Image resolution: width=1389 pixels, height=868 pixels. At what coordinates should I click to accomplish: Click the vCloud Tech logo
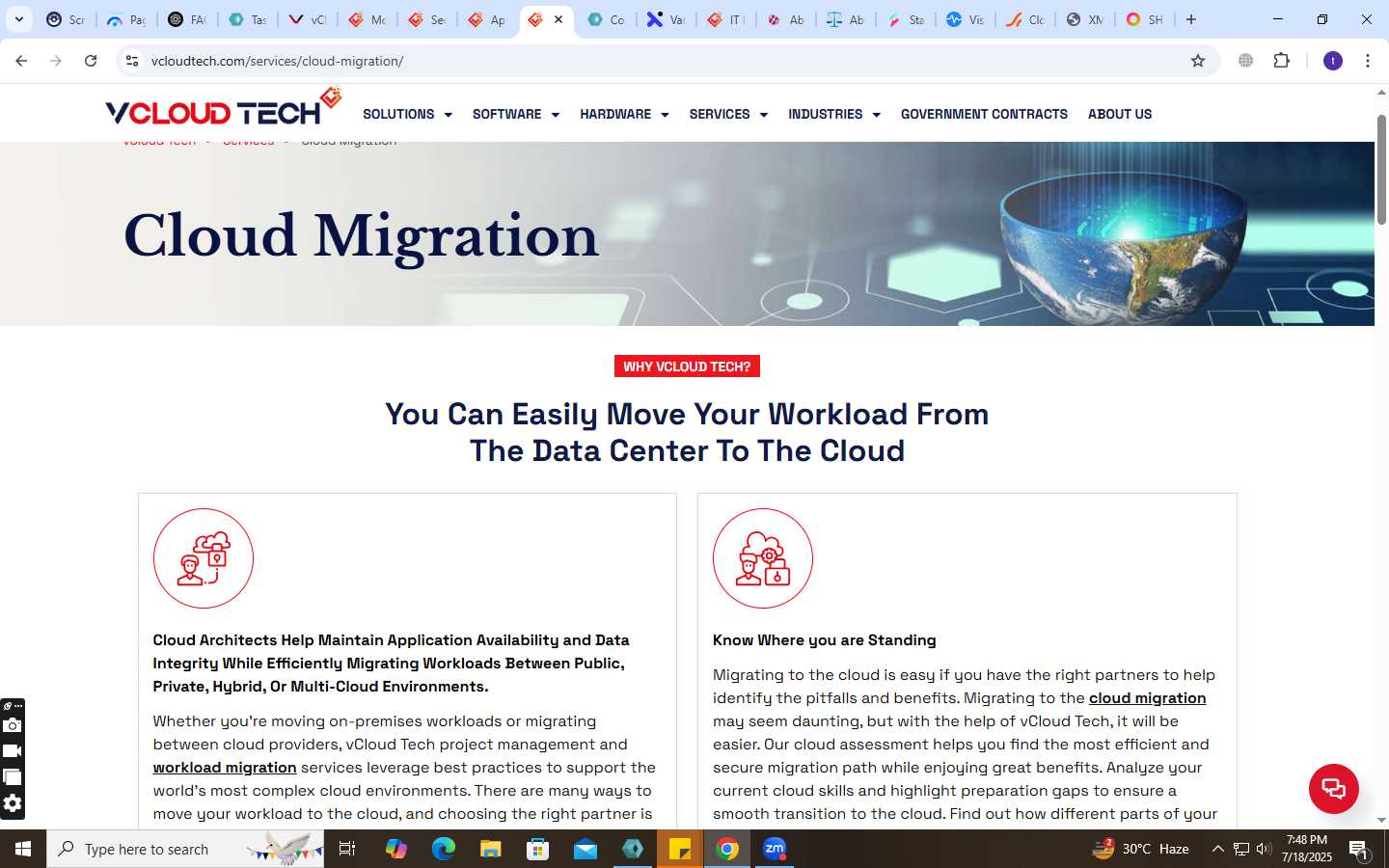click(223, 108)
